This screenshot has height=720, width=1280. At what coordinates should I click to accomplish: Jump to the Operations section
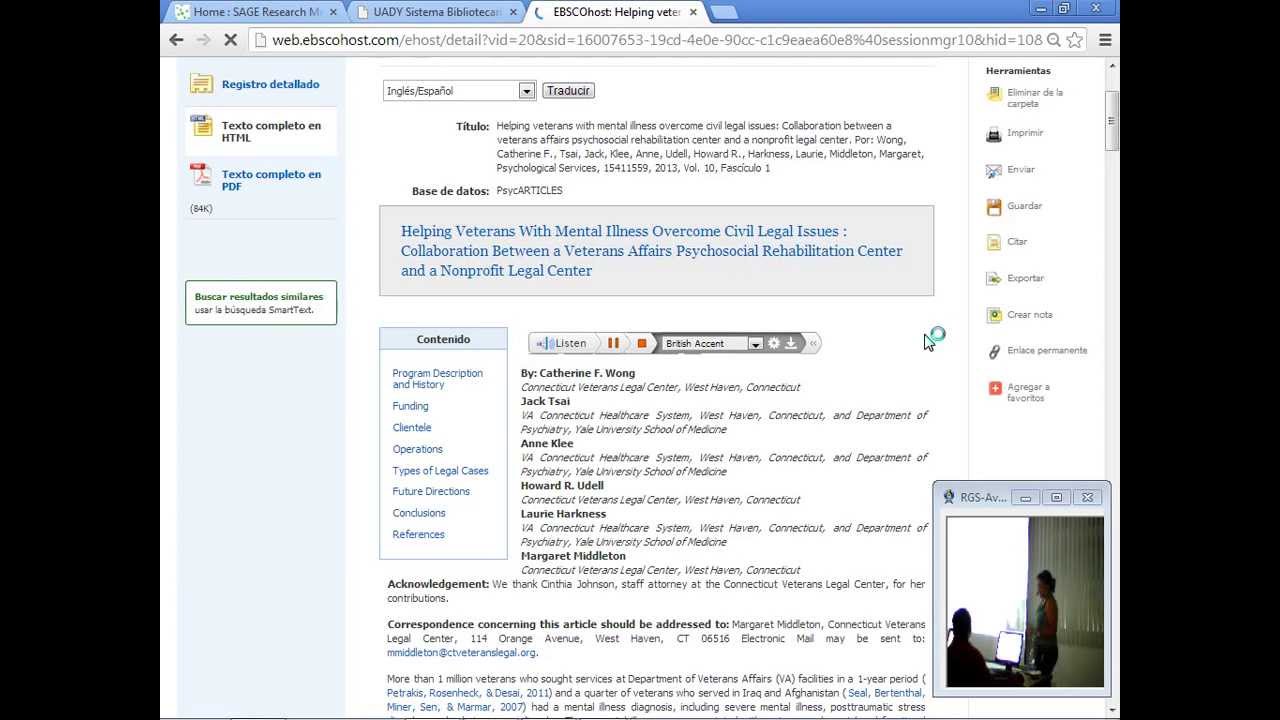pos(417,449)
